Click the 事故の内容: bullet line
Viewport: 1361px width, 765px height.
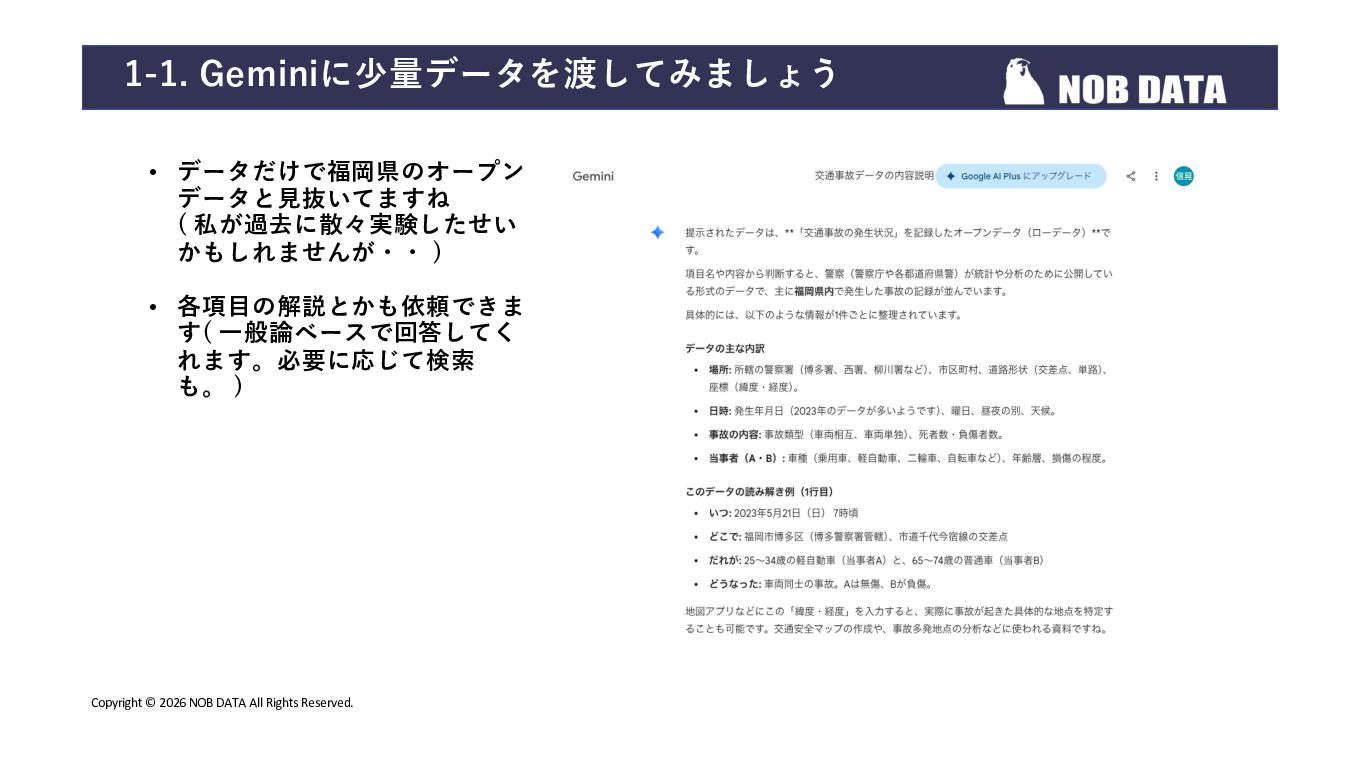856,434
